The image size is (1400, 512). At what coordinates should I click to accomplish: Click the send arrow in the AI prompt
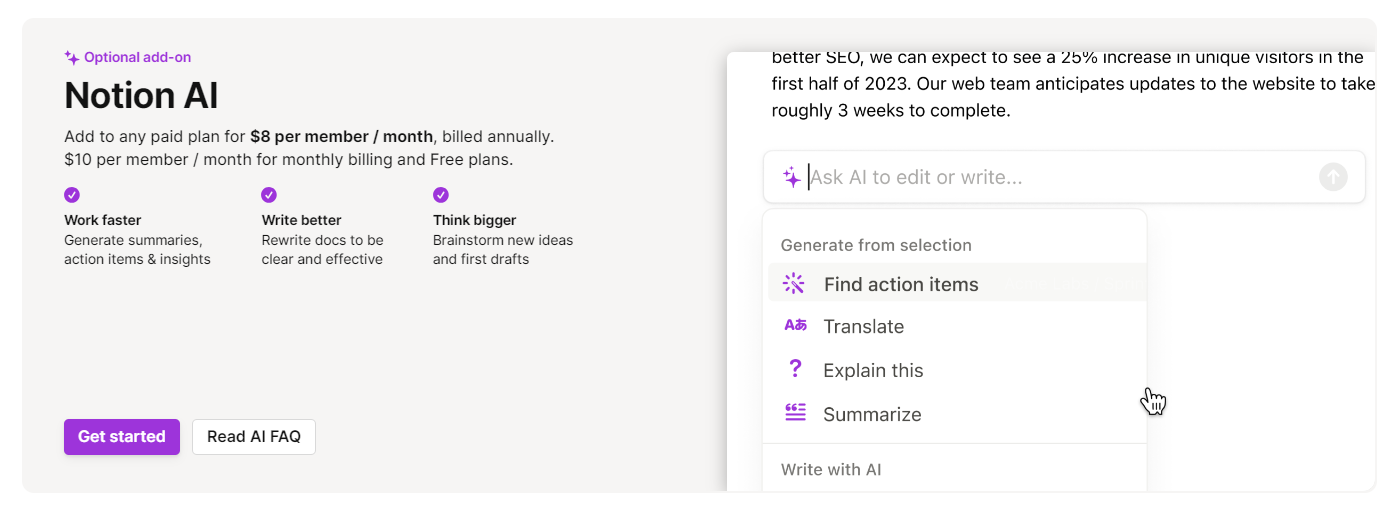pyautogui.click(x=1333, y=177)
